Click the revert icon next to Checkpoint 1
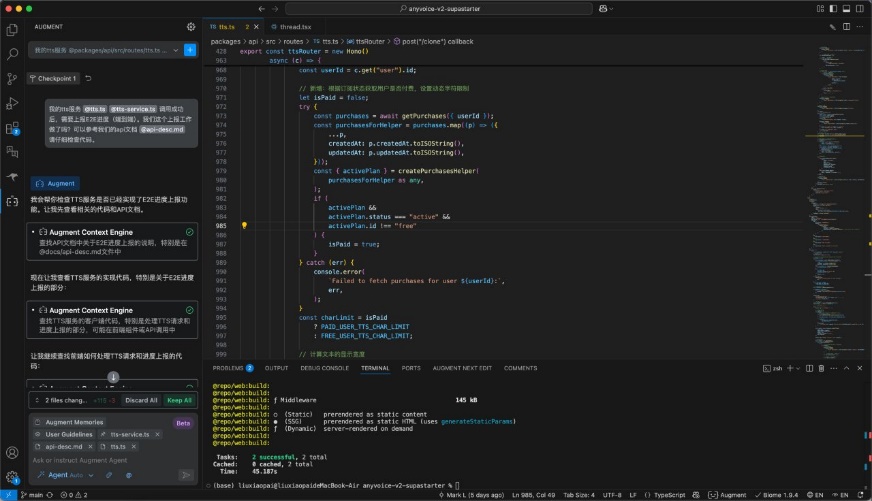 pos(89,78)
